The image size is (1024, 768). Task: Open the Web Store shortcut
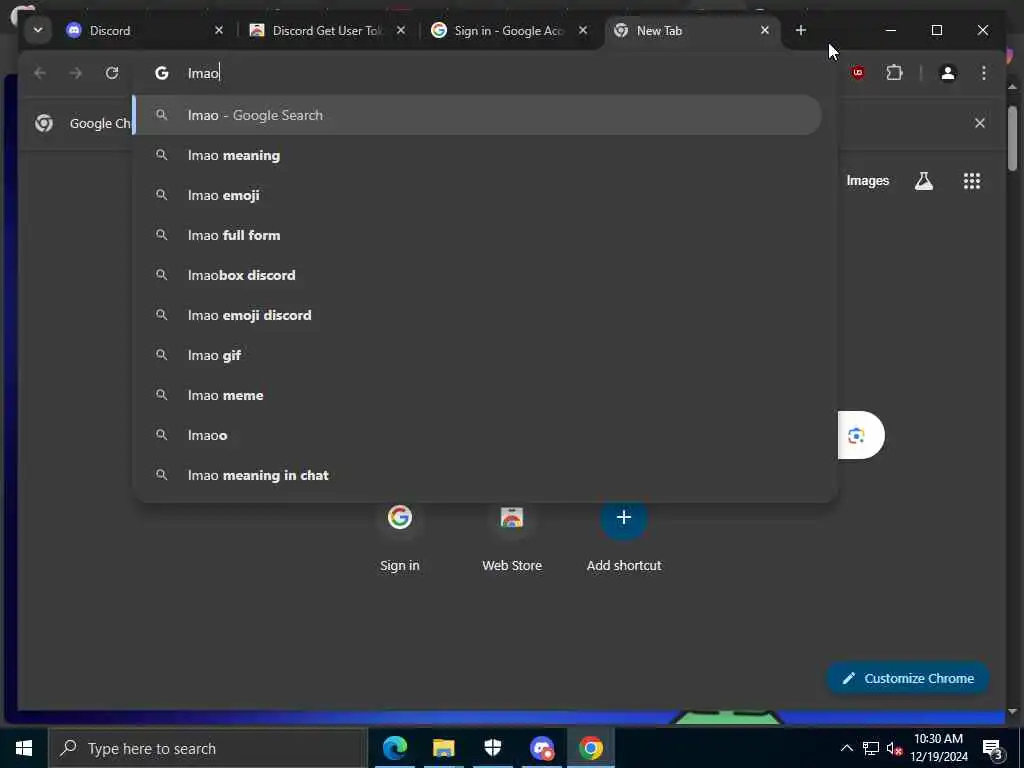point(512,539)
